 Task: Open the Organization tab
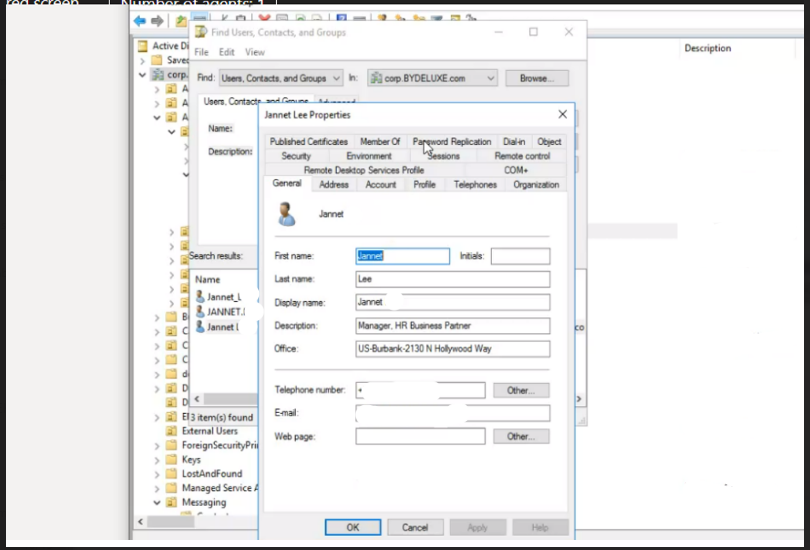coord(536,184)
